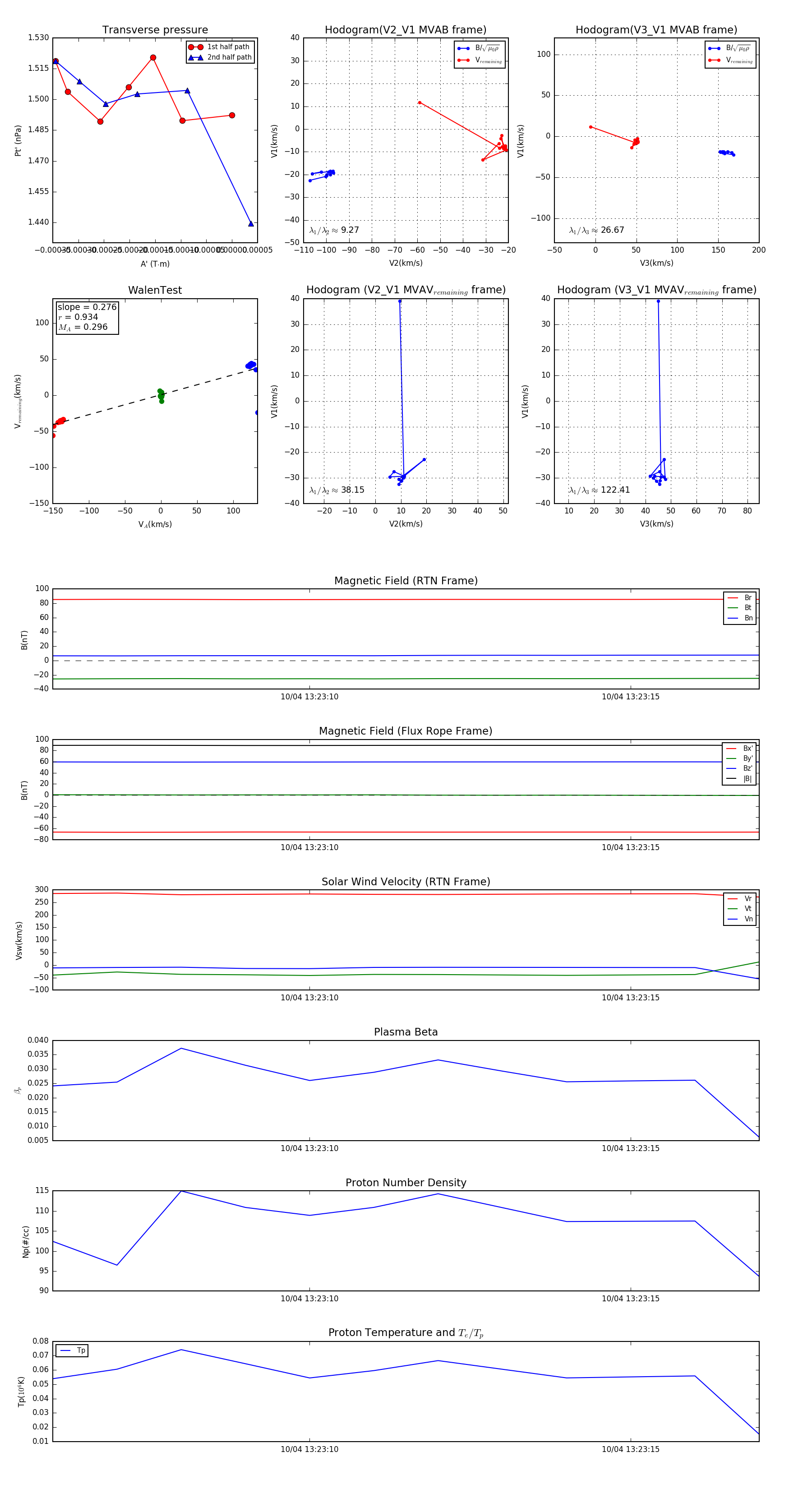812x1489 pixels.
Task: Click the λ1/λ2 ≈ 9.27 annotation
Action: click(x=334, y=230)
